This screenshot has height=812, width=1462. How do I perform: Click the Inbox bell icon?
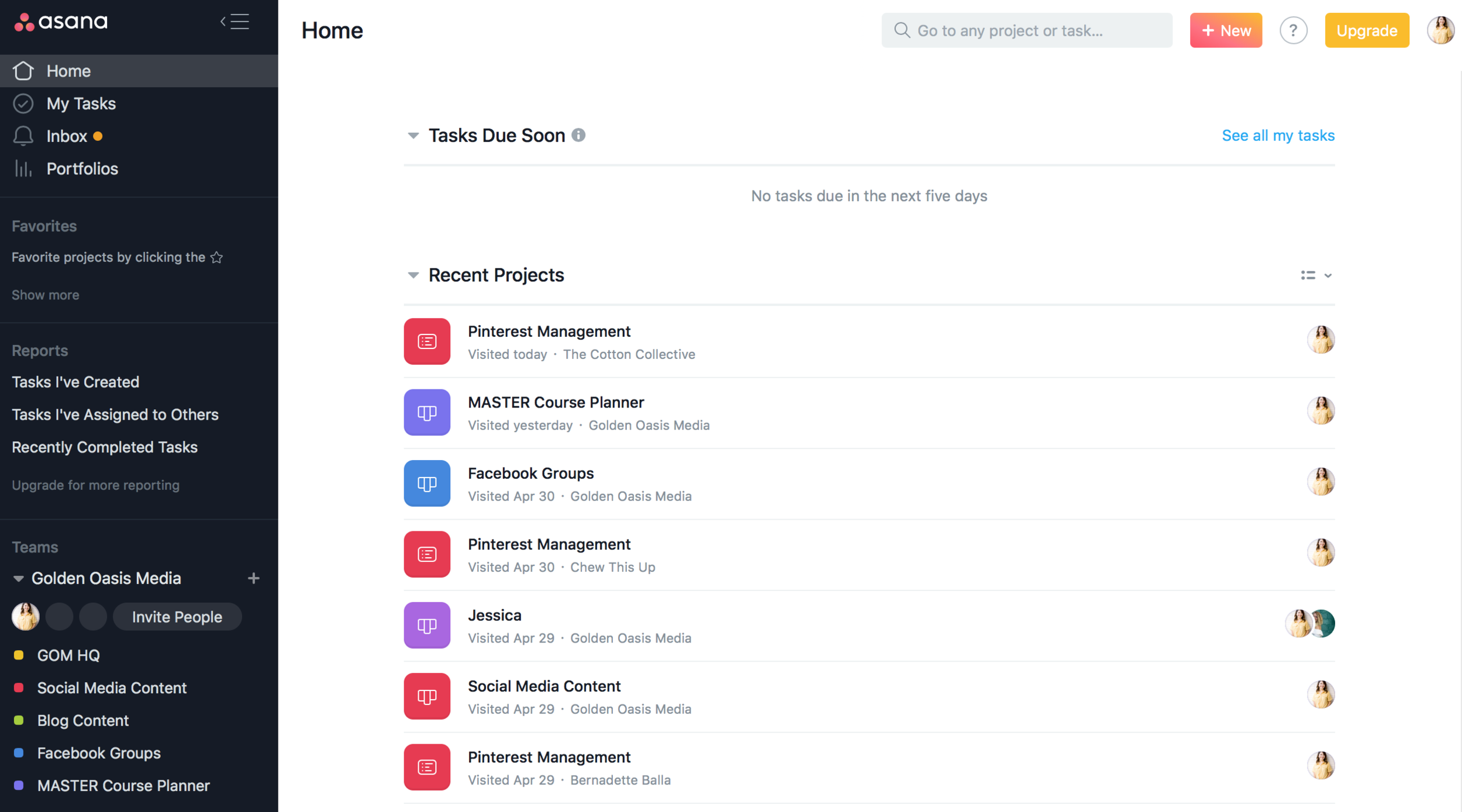23,136
